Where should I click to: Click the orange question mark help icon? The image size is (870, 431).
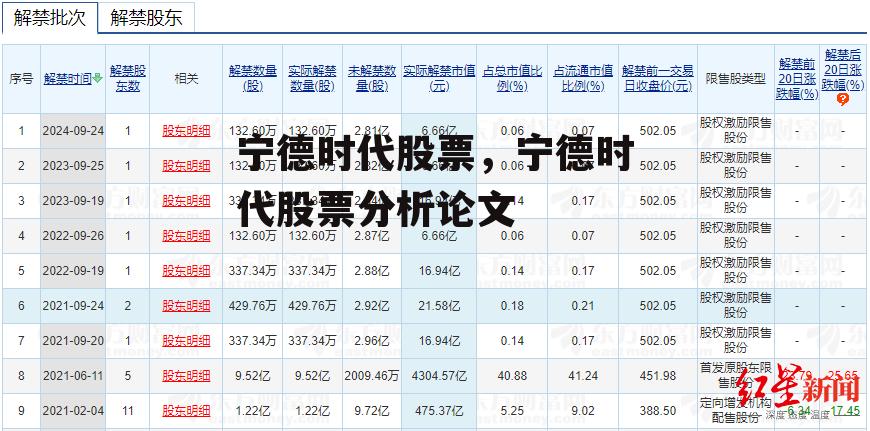pyautogui.click(x=843, y=99)
